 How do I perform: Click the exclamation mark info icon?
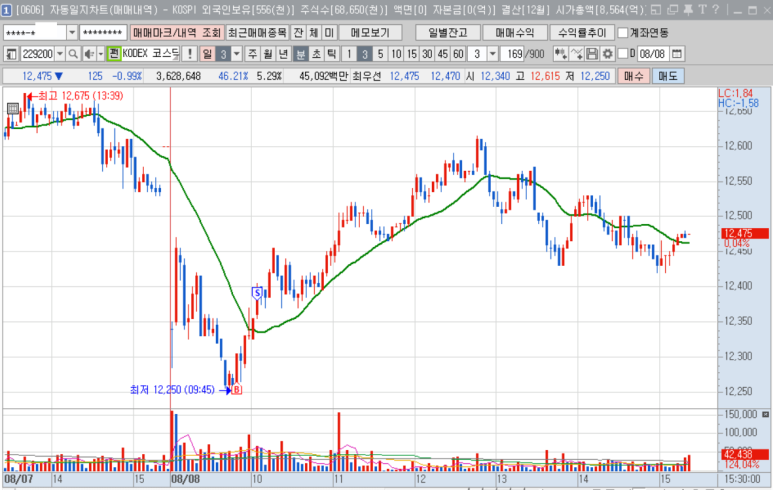coord(189,53)
